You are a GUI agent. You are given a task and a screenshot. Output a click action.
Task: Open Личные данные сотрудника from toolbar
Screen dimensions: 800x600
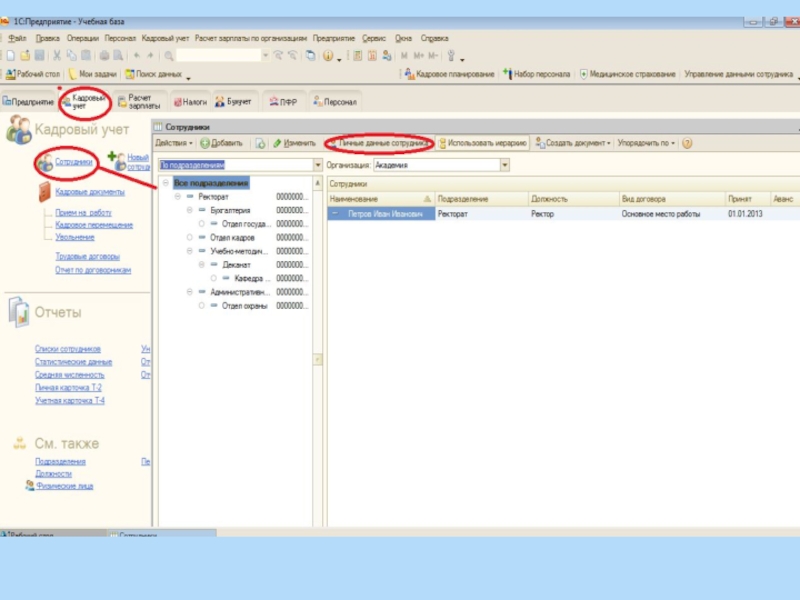(382, 144)
